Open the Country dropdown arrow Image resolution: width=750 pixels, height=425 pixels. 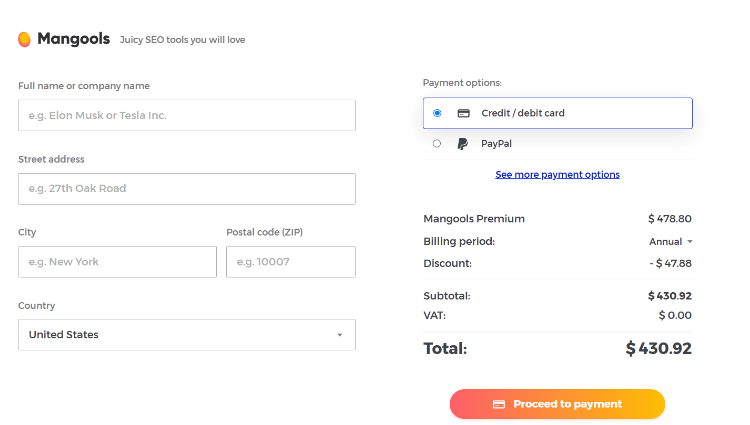(340, 335)
